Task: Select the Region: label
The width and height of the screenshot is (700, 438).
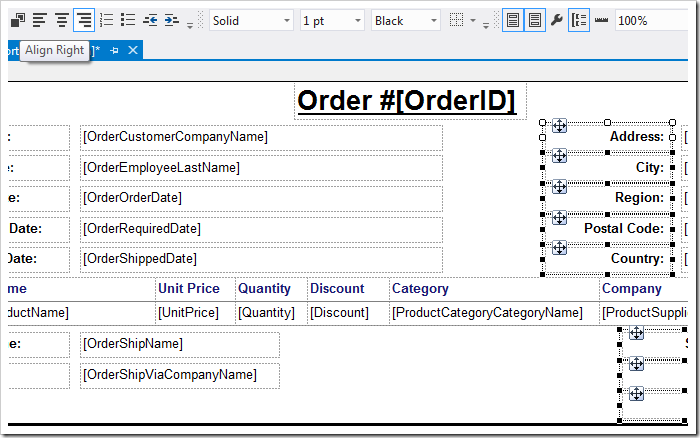Action: point(639,198)
